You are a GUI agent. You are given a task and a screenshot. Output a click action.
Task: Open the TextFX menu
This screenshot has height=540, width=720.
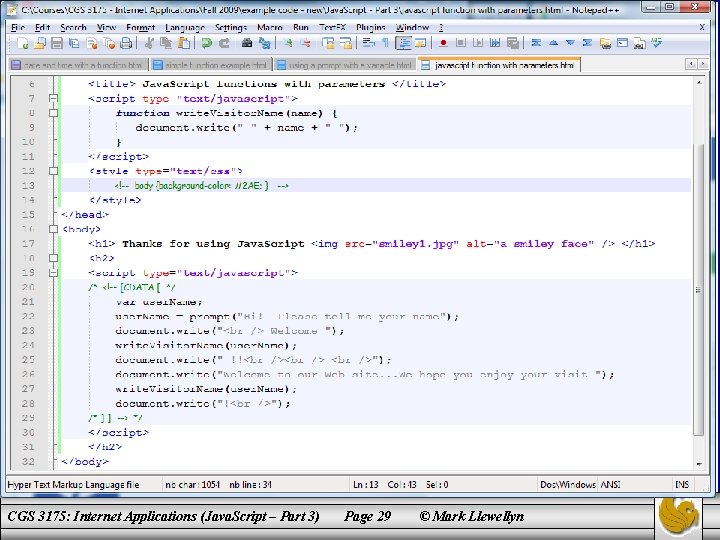click(332, 28)
